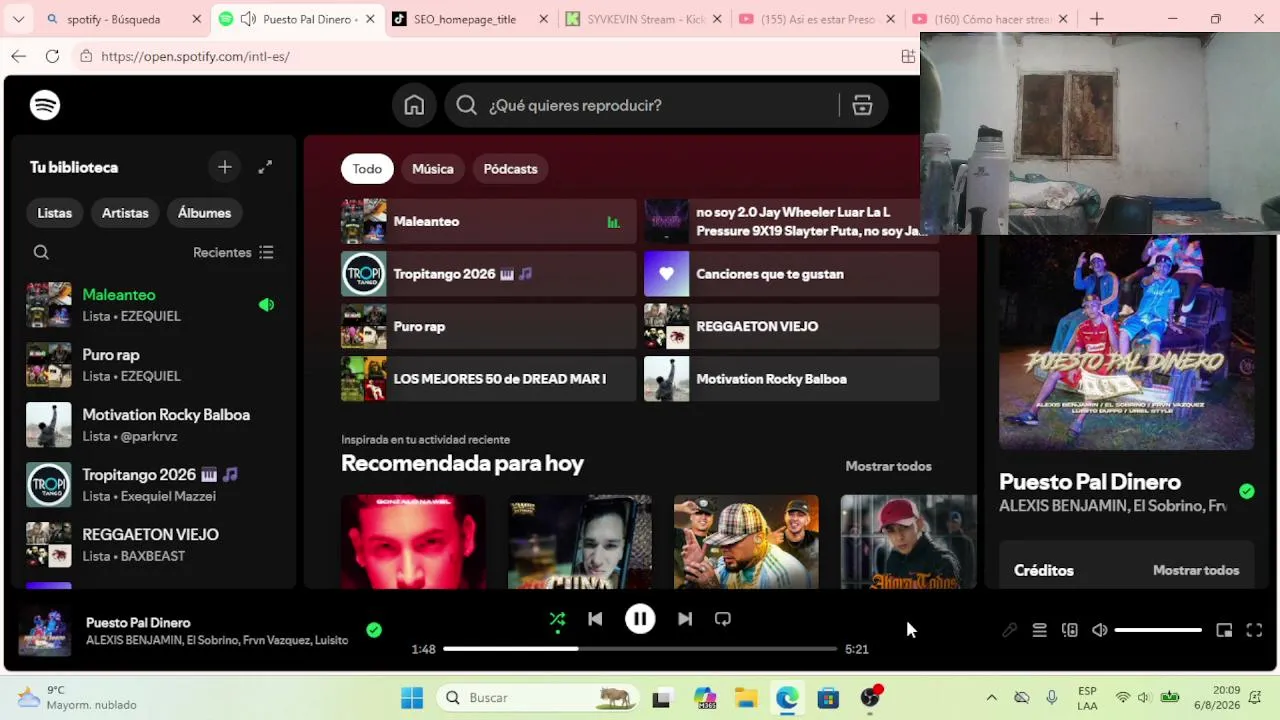Open the Canciones que te gustan shortcut tile

pyautogui.click(x=791, y=274)
